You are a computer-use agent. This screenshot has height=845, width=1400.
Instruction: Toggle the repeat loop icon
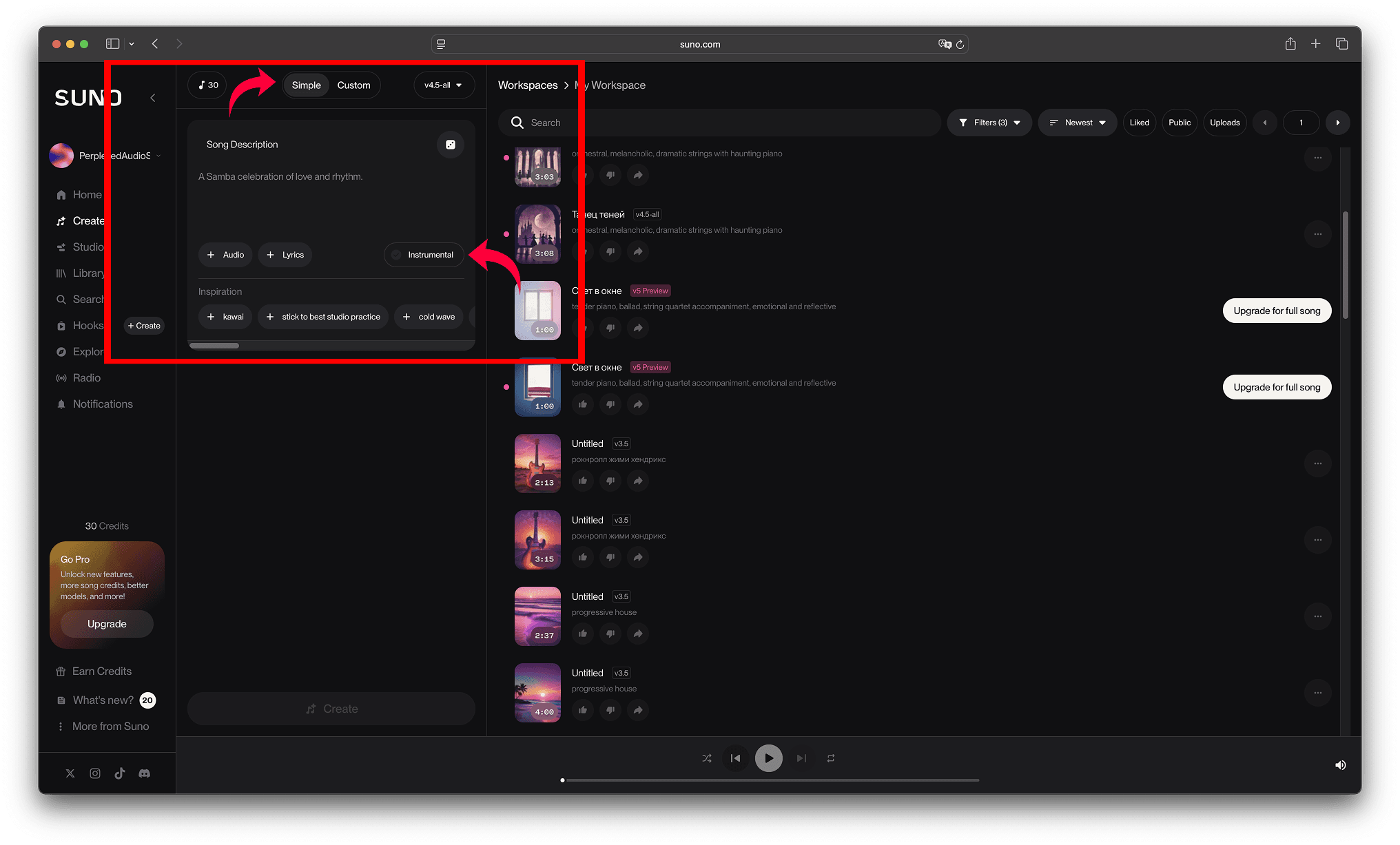point(831,758)
